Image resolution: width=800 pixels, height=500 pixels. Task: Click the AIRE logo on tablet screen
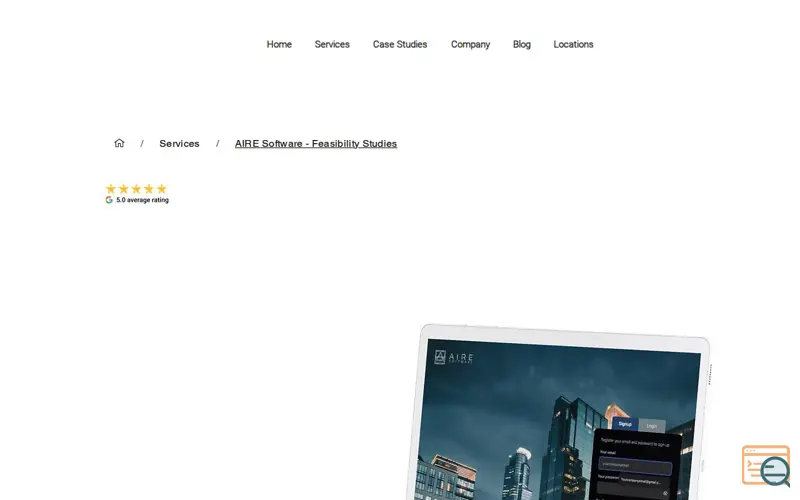pyautogui.click(x=454, y=357)
